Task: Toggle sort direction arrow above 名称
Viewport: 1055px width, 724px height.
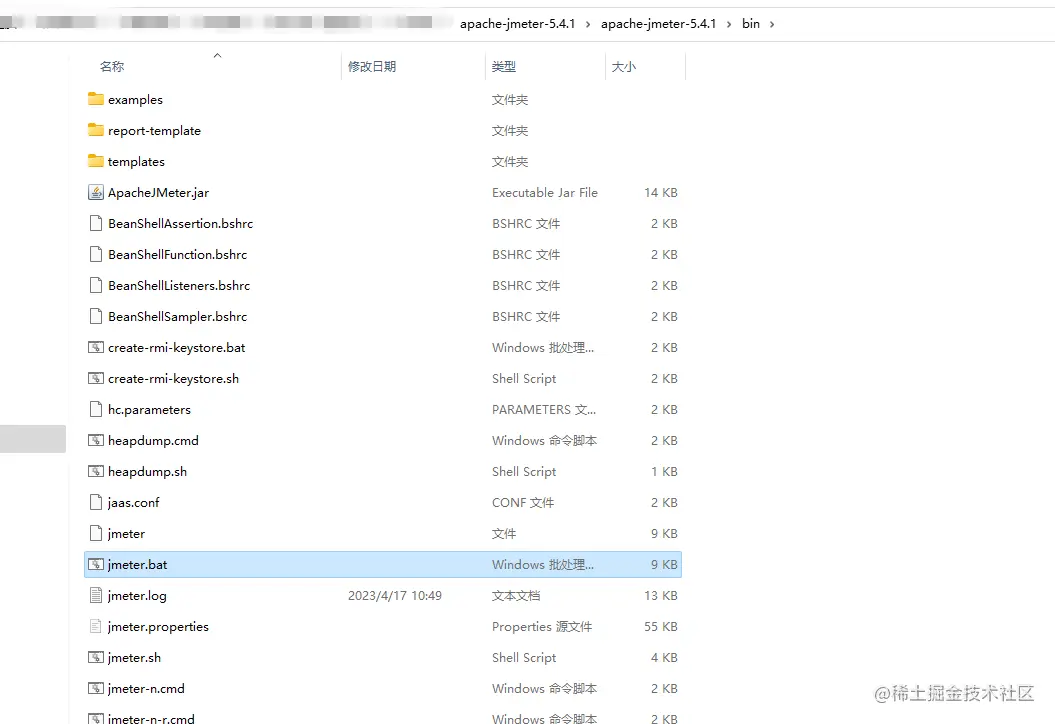Action: point(217,55)
